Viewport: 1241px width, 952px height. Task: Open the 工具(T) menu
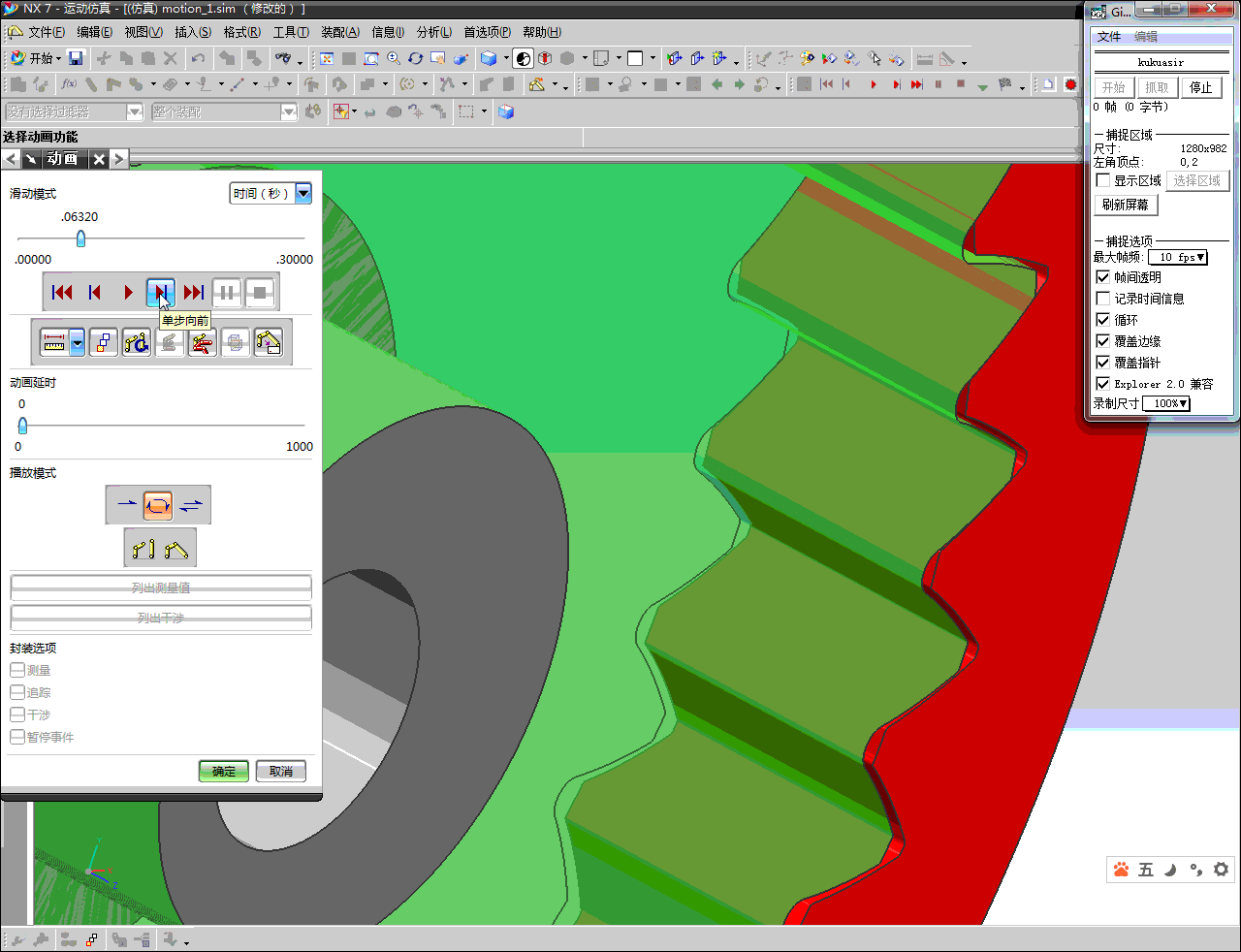[291, 32]
